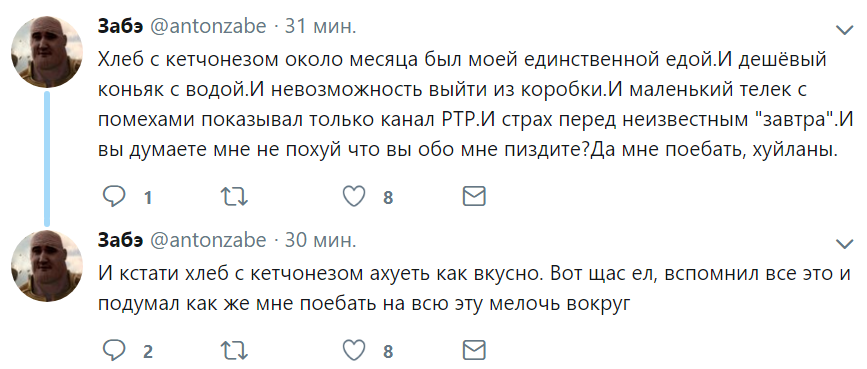Image resolution: width=867 pixels, height=369 pixels.
Task: Open Забэ profile name on second tweet
Action: pos(121,240)
